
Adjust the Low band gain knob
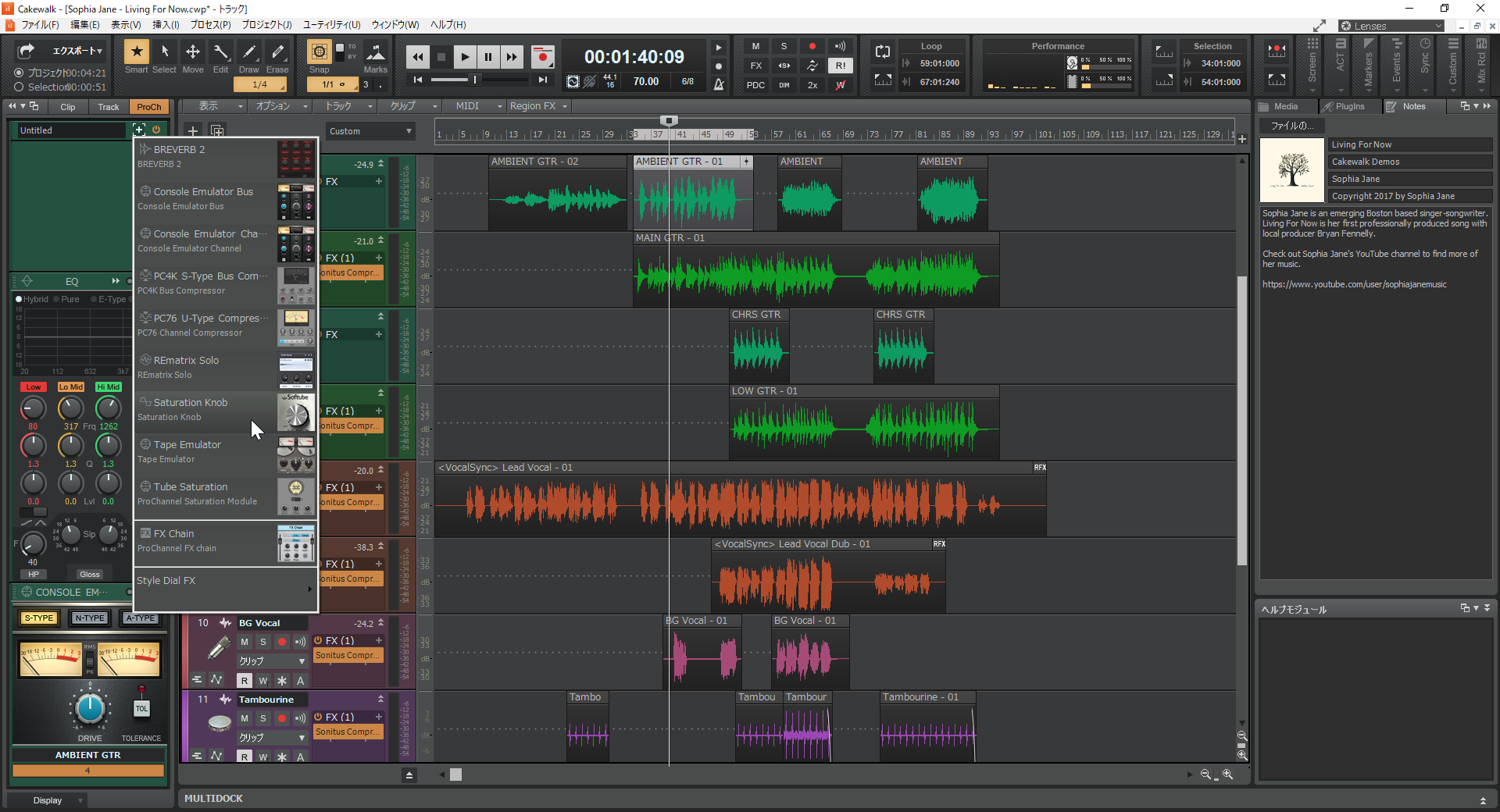click(33, 483)
